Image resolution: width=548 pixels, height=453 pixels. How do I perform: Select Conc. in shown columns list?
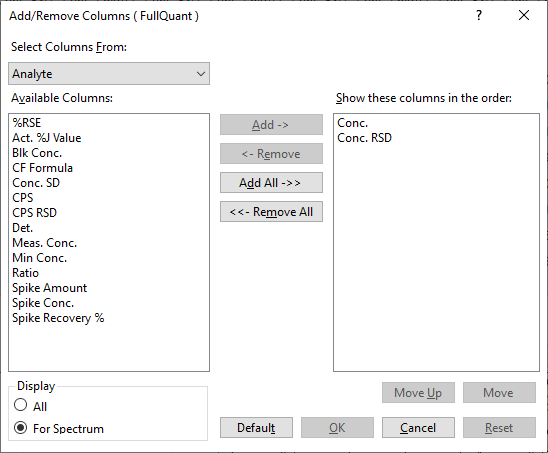tap(352, 123)
